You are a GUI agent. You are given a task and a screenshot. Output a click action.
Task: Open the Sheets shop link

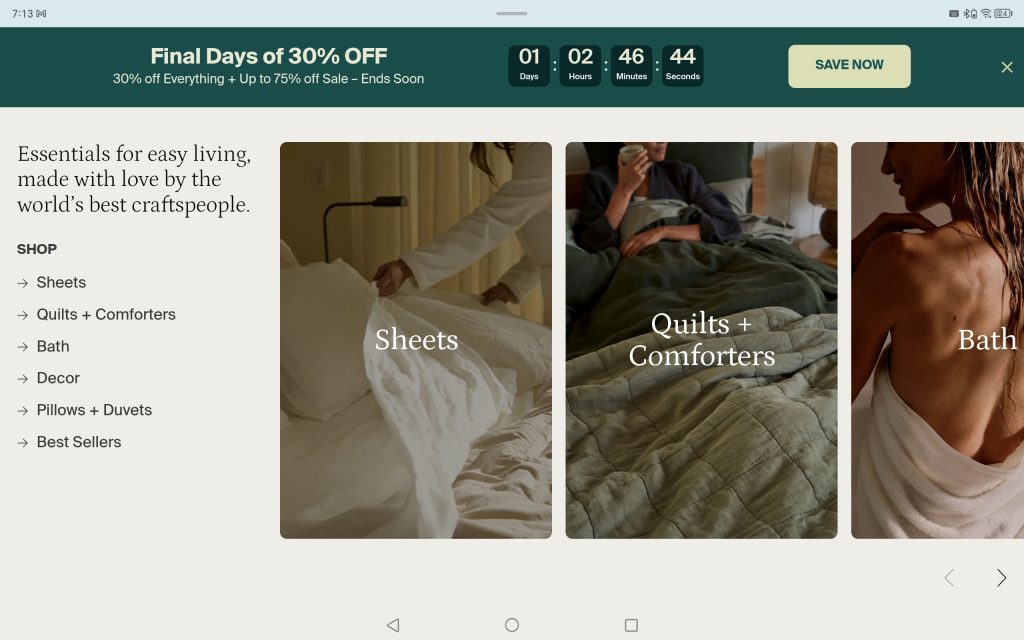(61, 282)
